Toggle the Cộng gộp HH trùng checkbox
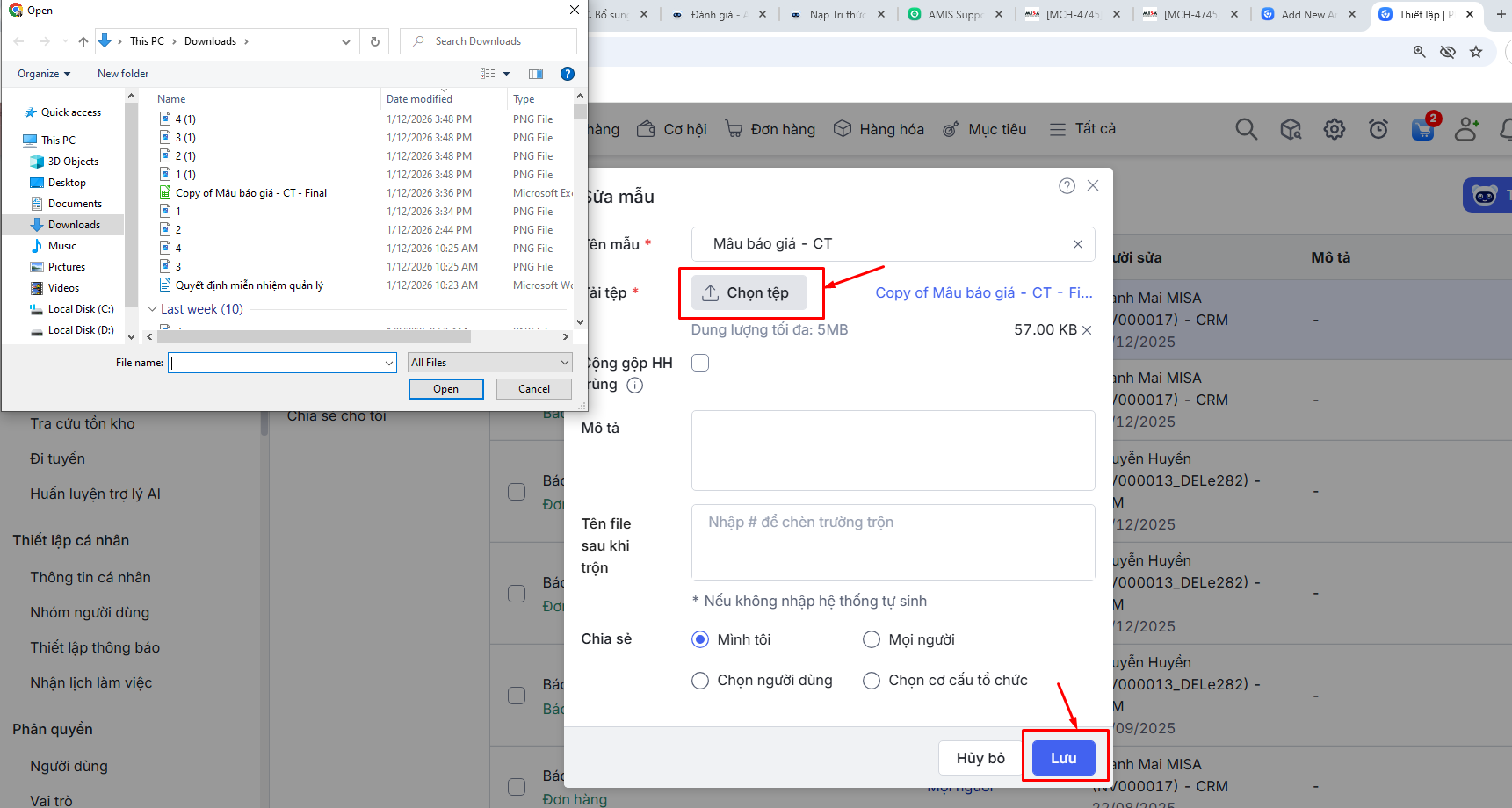This screenshot has width=1512, height=808. pos(700,363)
